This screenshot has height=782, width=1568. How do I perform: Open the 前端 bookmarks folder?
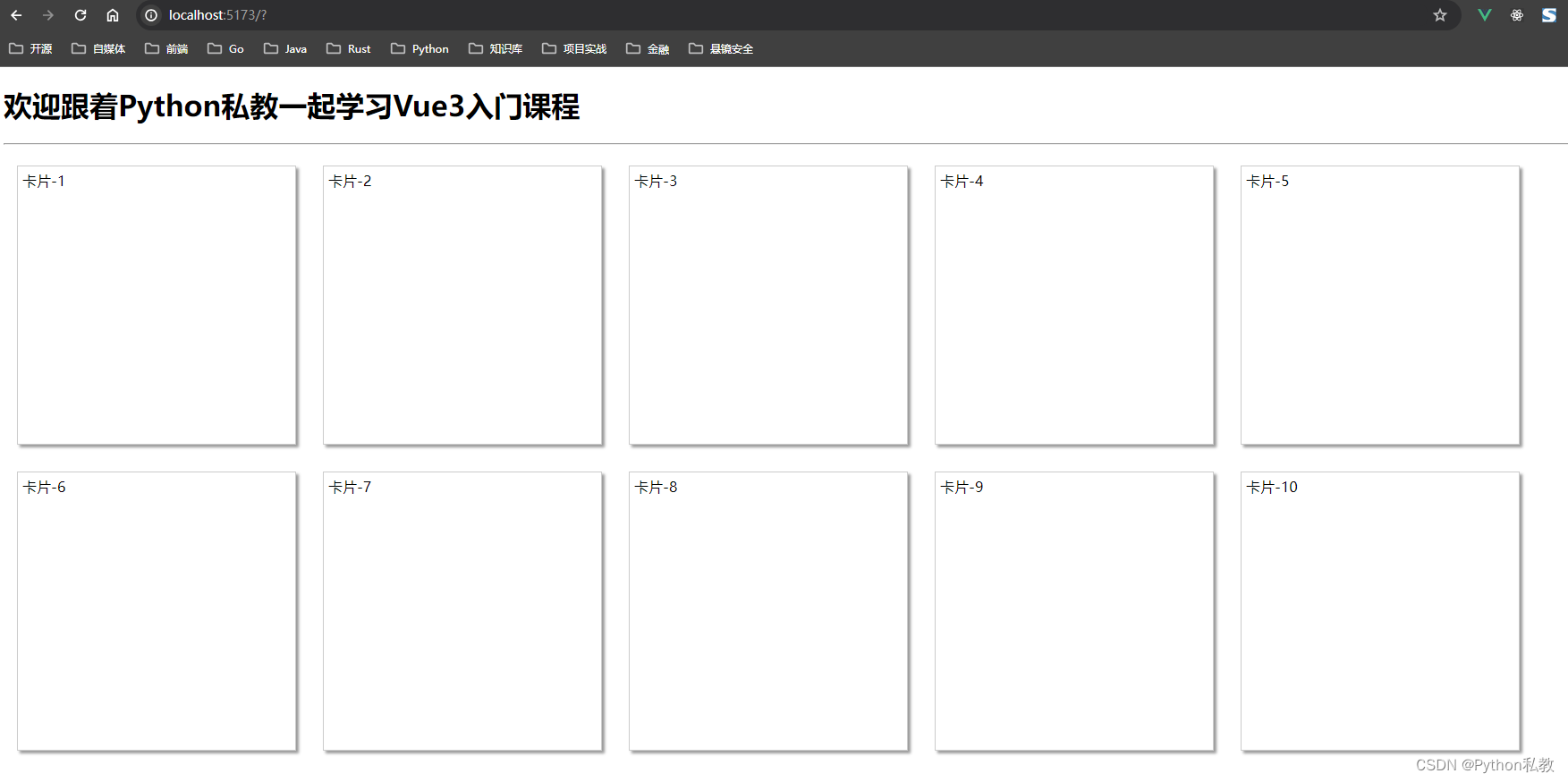pyautogui.click(x=166, y=48)
